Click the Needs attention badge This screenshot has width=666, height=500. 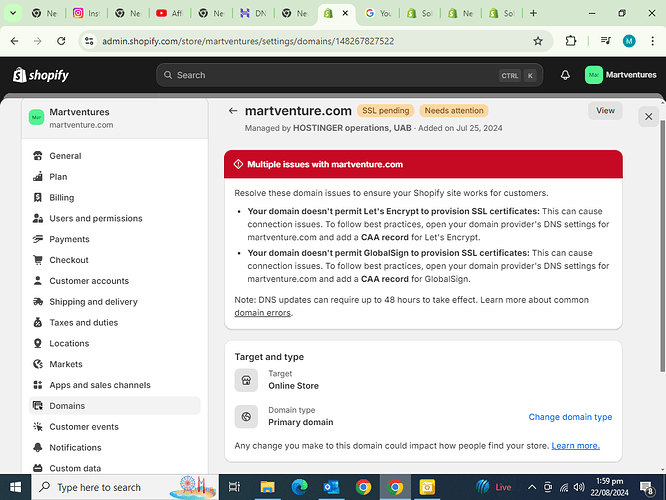[454, 110]
